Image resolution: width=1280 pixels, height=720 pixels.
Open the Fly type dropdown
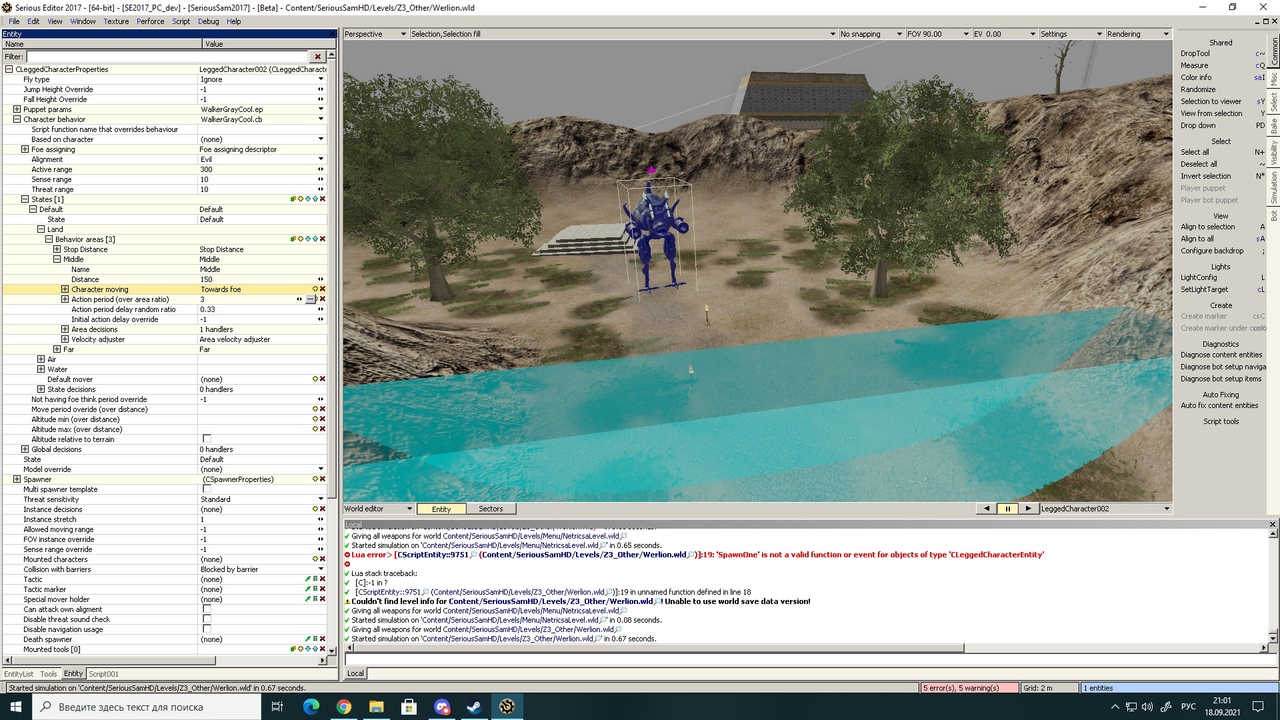tap(321, 79)
